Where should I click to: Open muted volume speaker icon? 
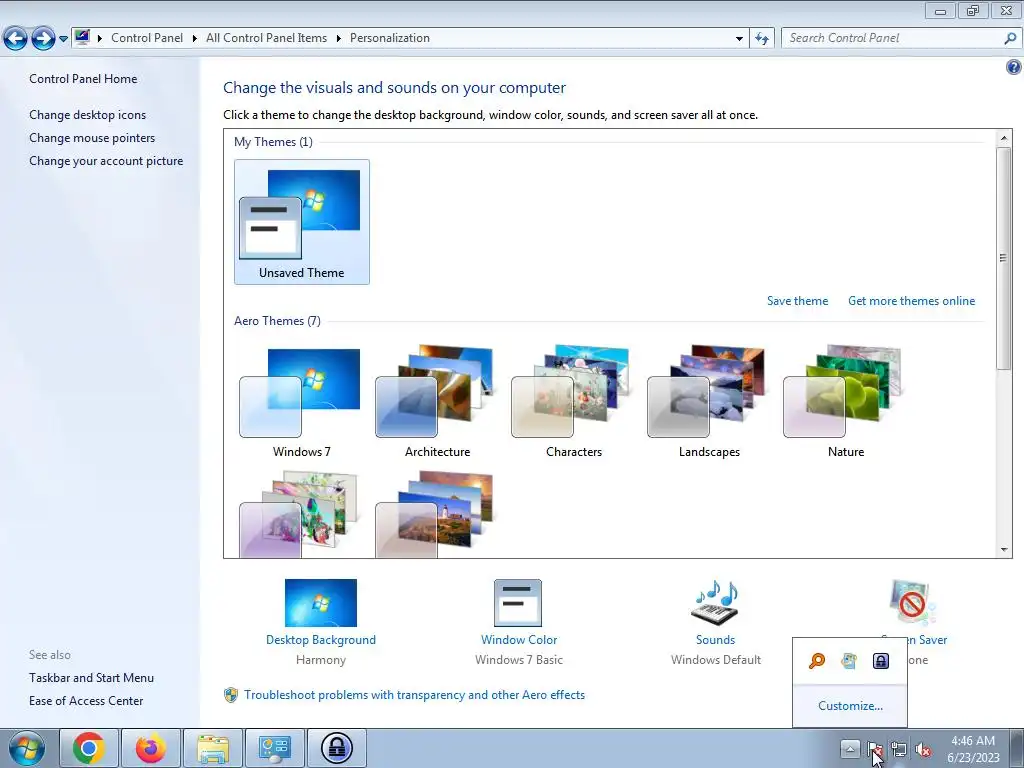[923, 749]
